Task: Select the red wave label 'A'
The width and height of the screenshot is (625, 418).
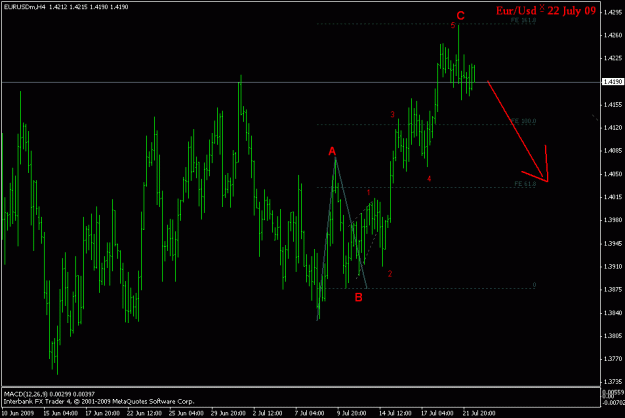Action: click(332, 151)
